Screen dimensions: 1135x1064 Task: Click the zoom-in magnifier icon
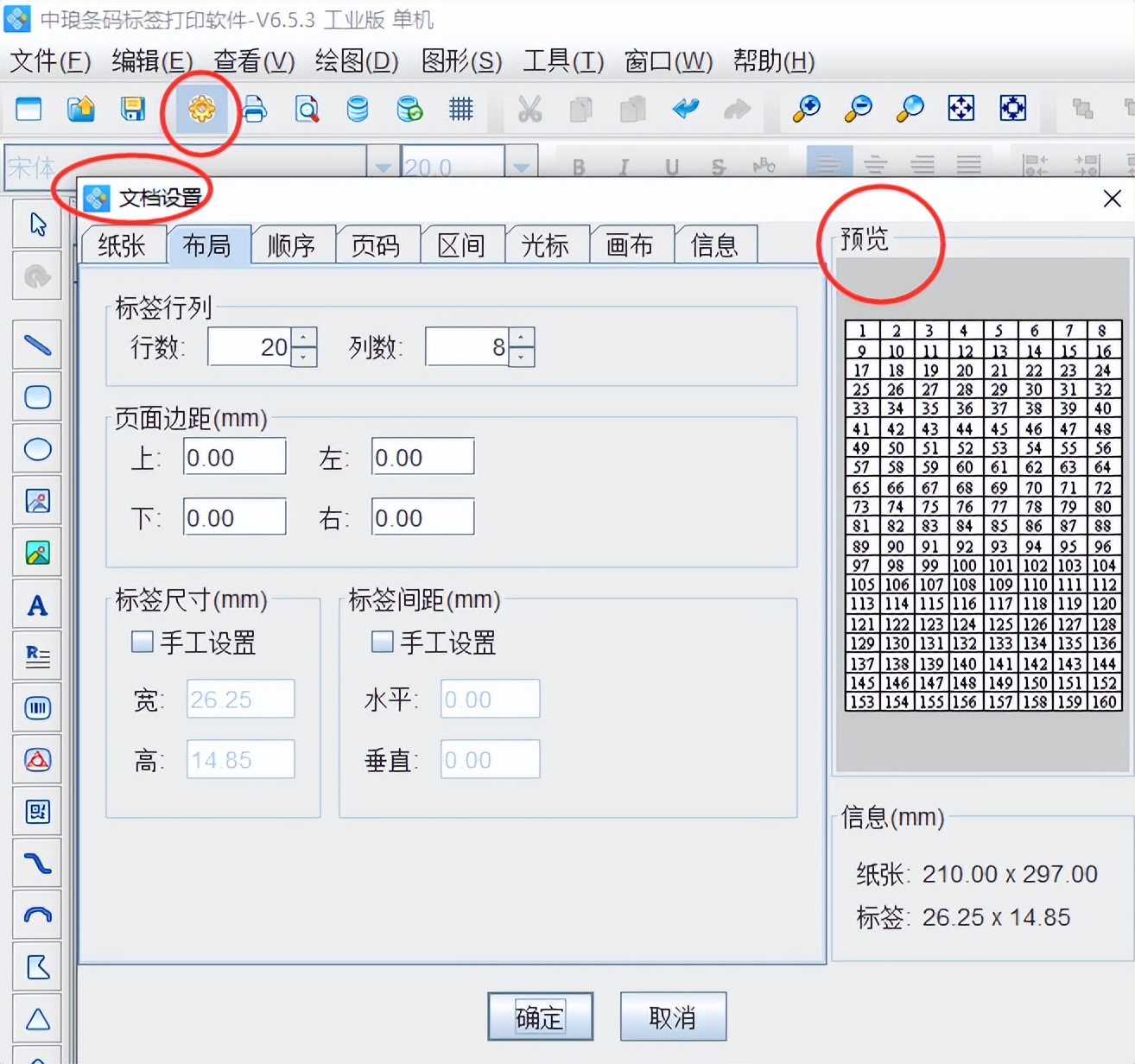point(805,110)
